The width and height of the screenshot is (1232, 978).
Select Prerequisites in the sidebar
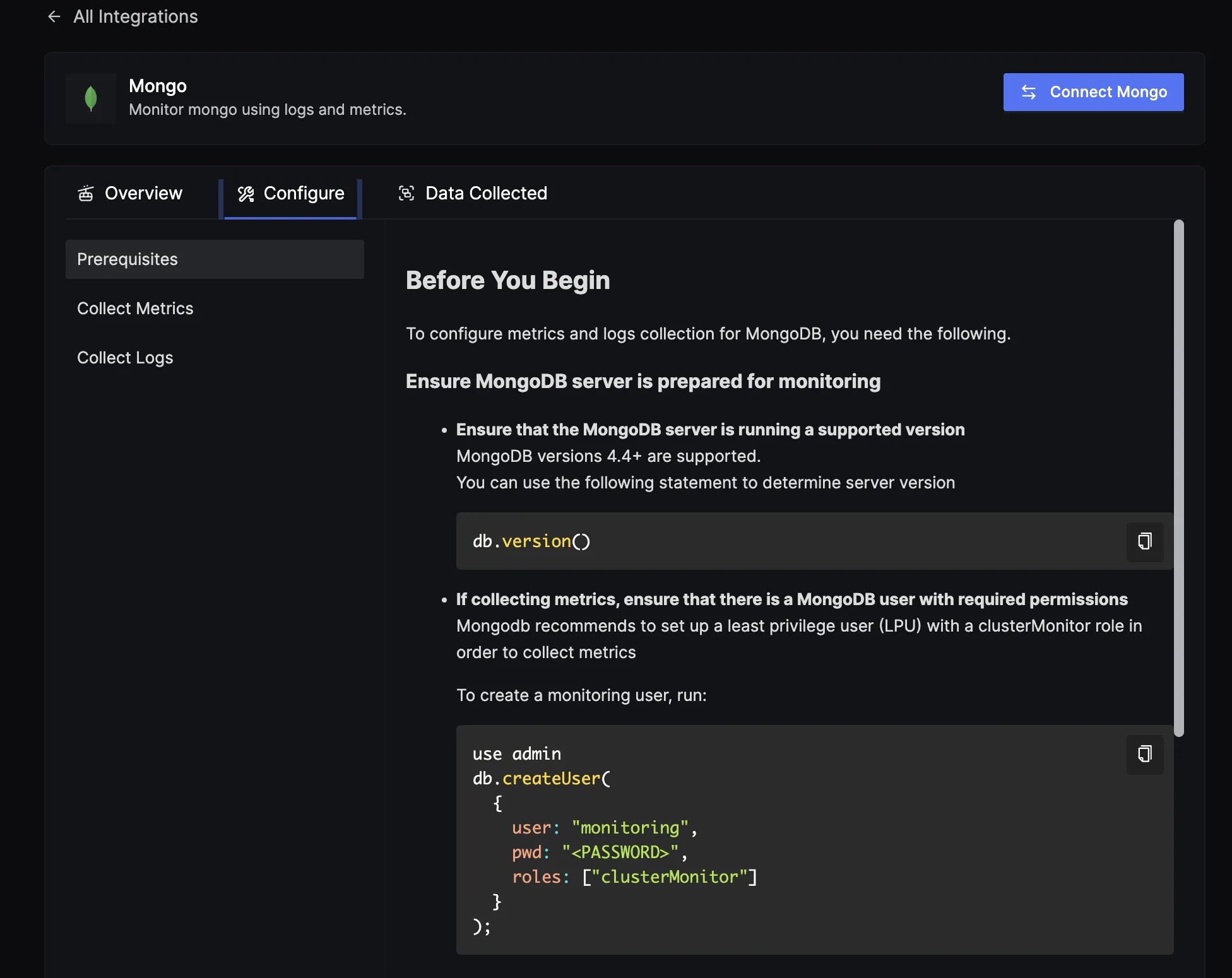pos(215,259)
